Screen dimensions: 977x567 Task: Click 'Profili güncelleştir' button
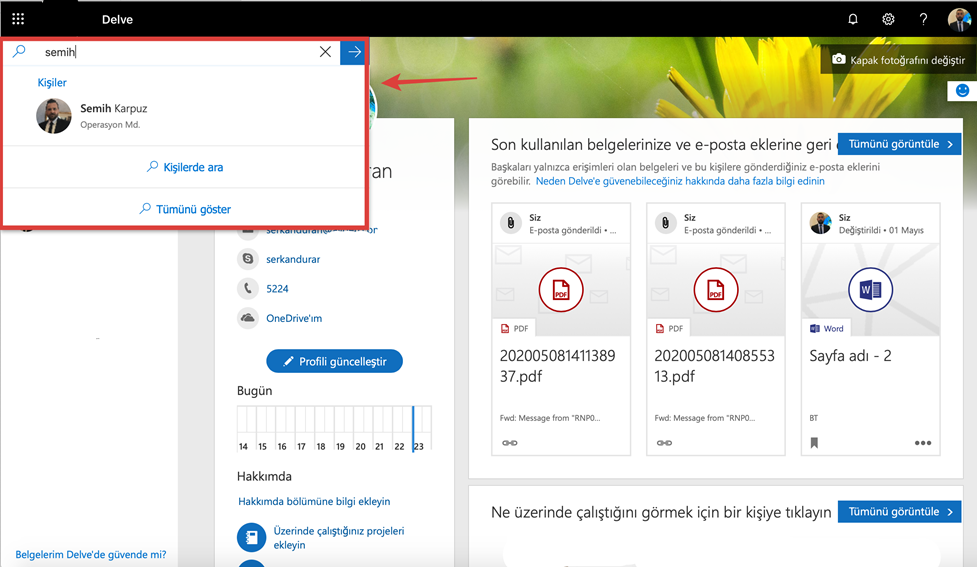pyautogui.click(x=335, y=361)
